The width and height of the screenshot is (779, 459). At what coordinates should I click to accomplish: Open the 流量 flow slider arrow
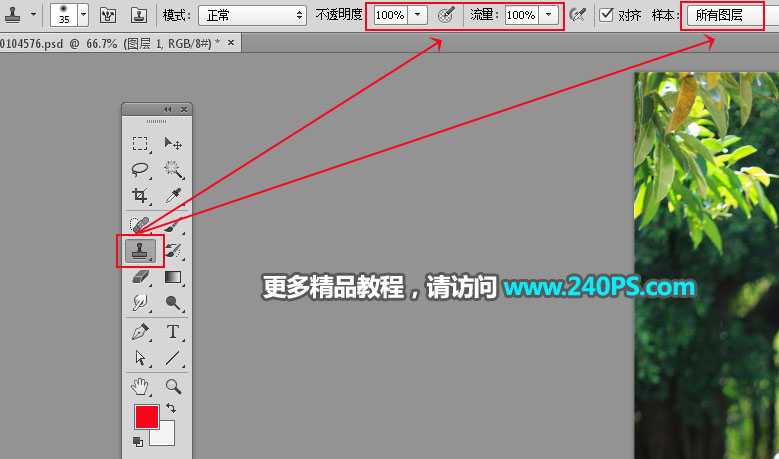click(x=548, y=15)
